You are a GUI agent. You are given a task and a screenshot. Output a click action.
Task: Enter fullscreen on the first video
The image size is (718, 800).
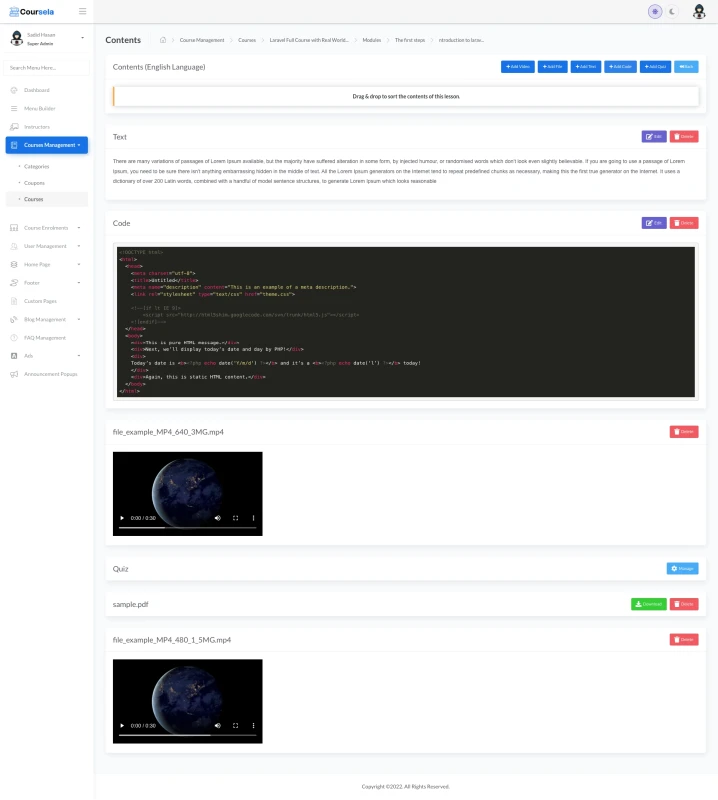(x=235, y=518)
